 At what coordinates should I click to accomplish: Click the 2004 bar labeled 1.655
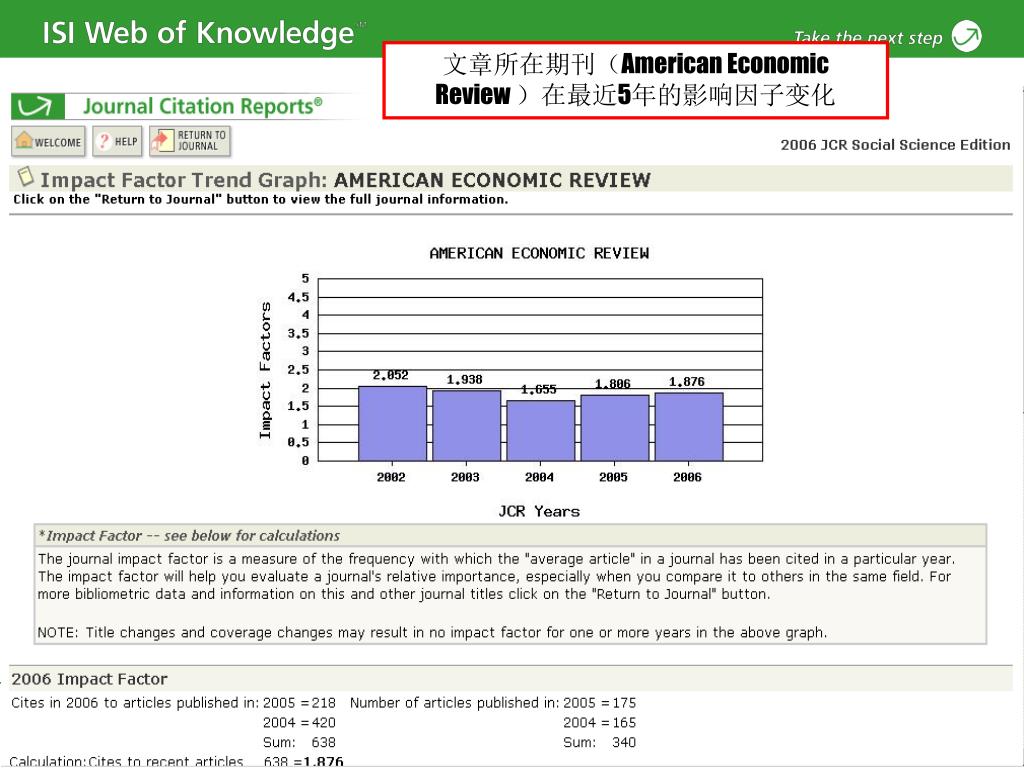pos(541,431)
